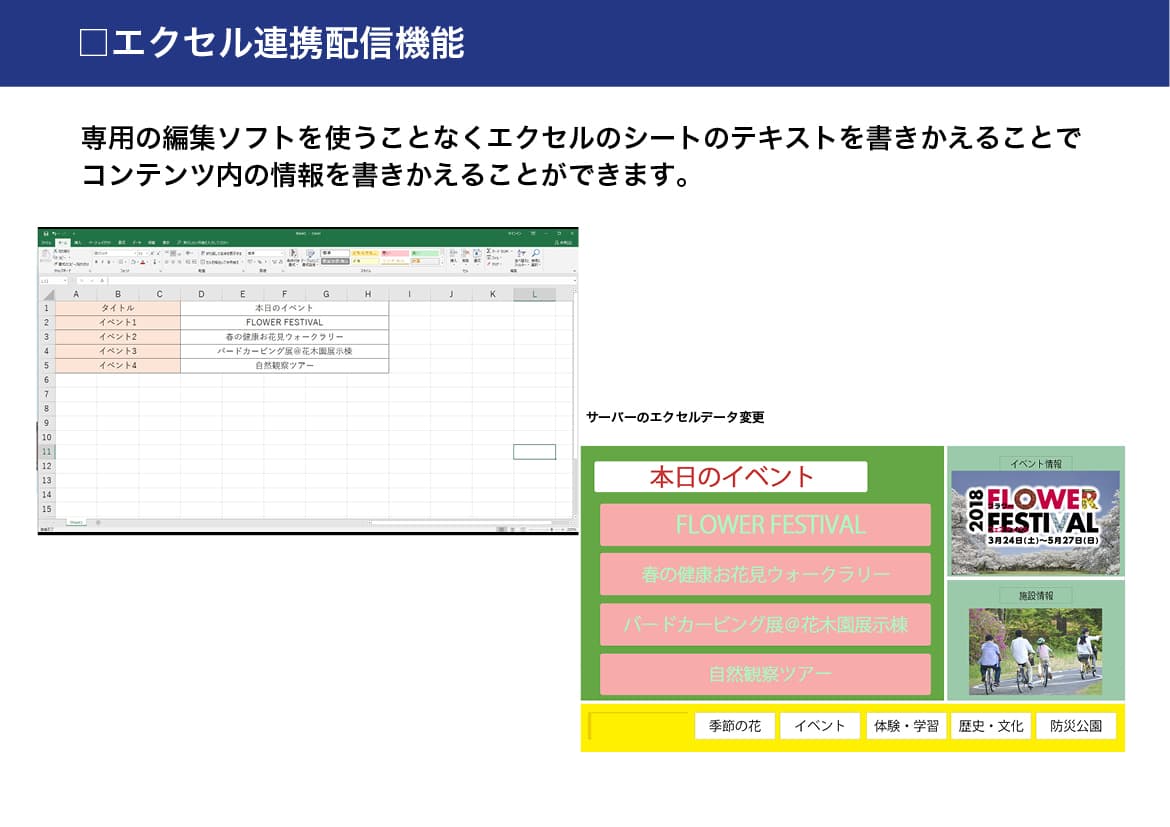Viewport: 1170px width, 827px height.
Task: Click cell containing バードカービング展@花木園展示棟 in spreadsheet
Action: pyautogui.click(x=284, y=351)
